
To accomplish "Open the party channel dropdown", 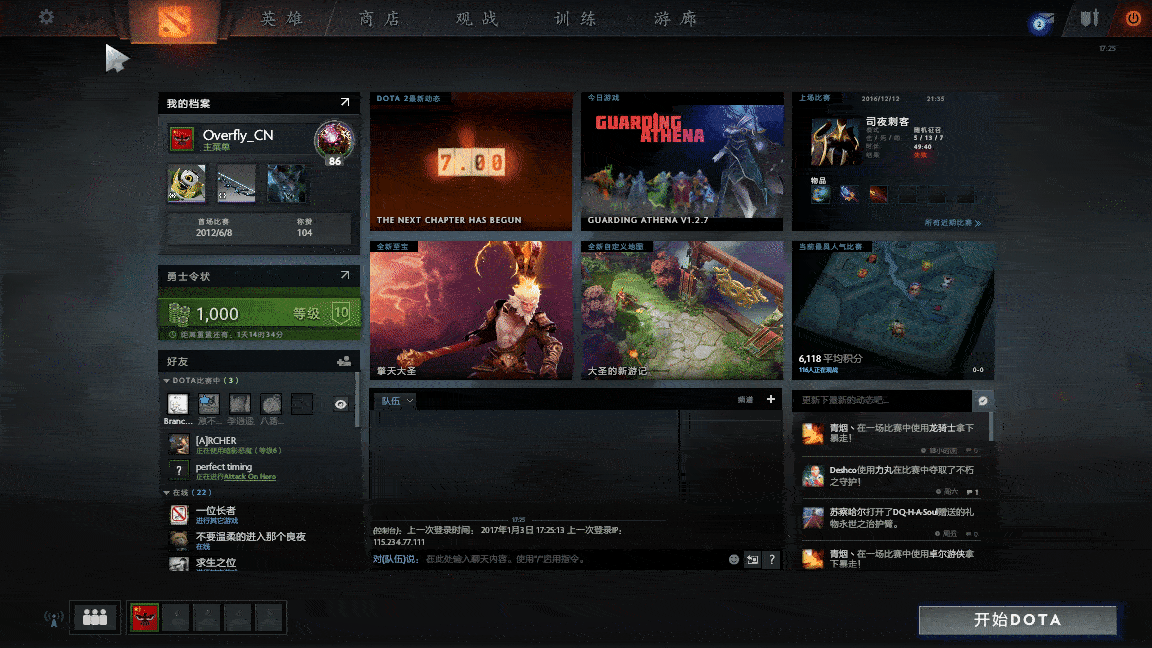I will click(397, 400).
